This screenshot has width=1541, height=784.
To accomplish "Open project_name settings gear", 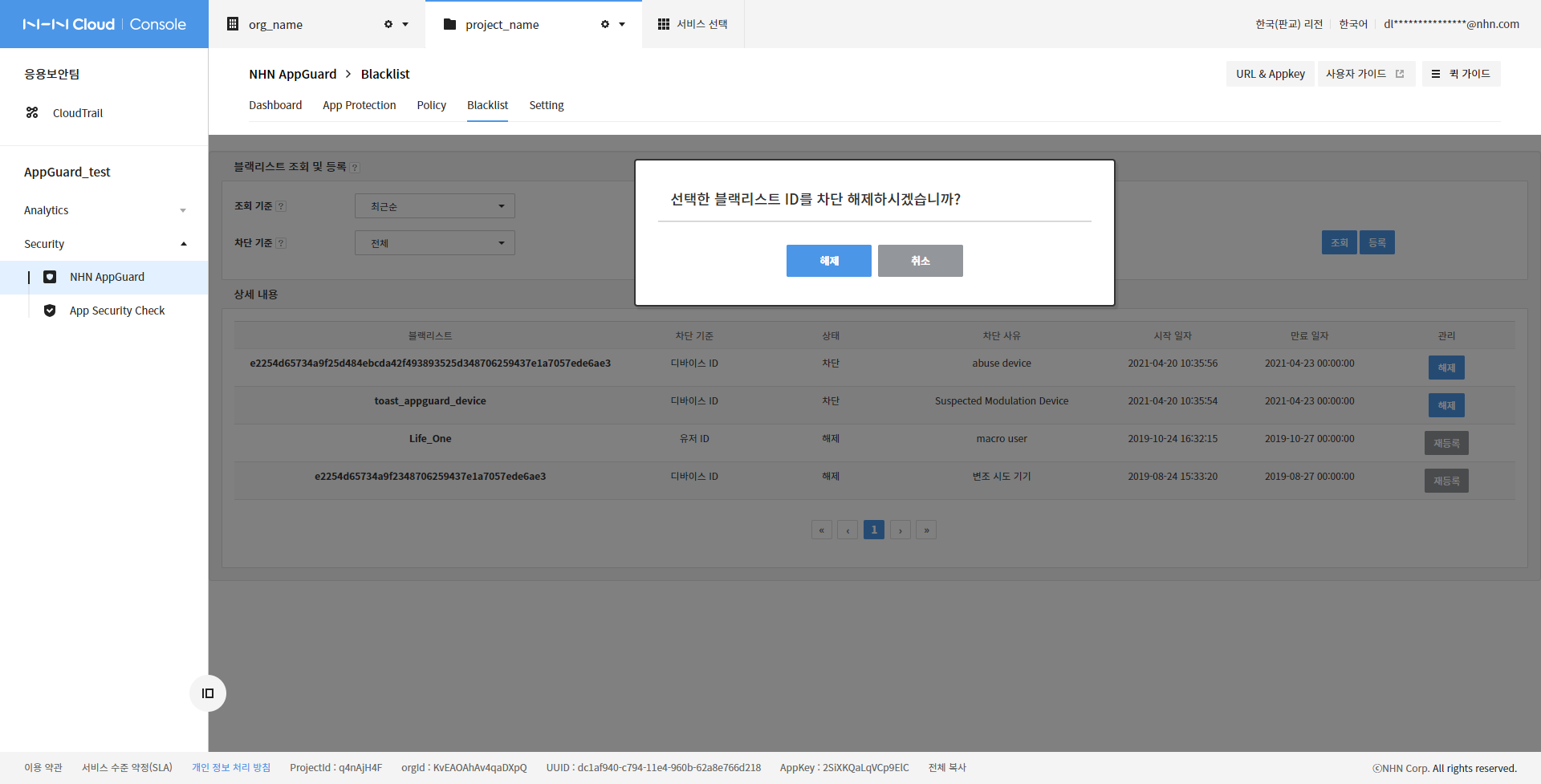I will coord(605,24).
